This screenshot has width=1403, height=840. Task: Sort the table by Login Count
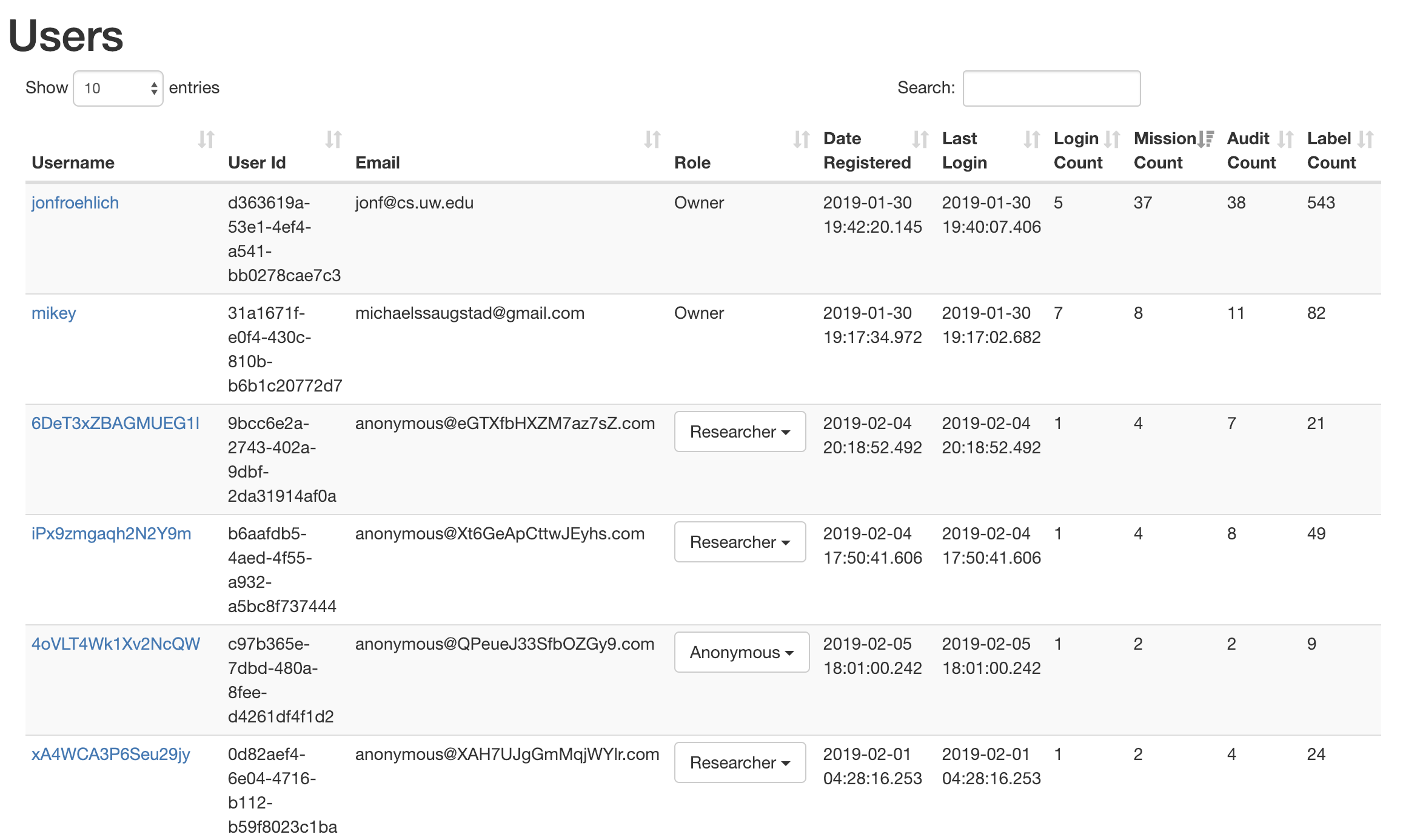tap(1113, 139)
